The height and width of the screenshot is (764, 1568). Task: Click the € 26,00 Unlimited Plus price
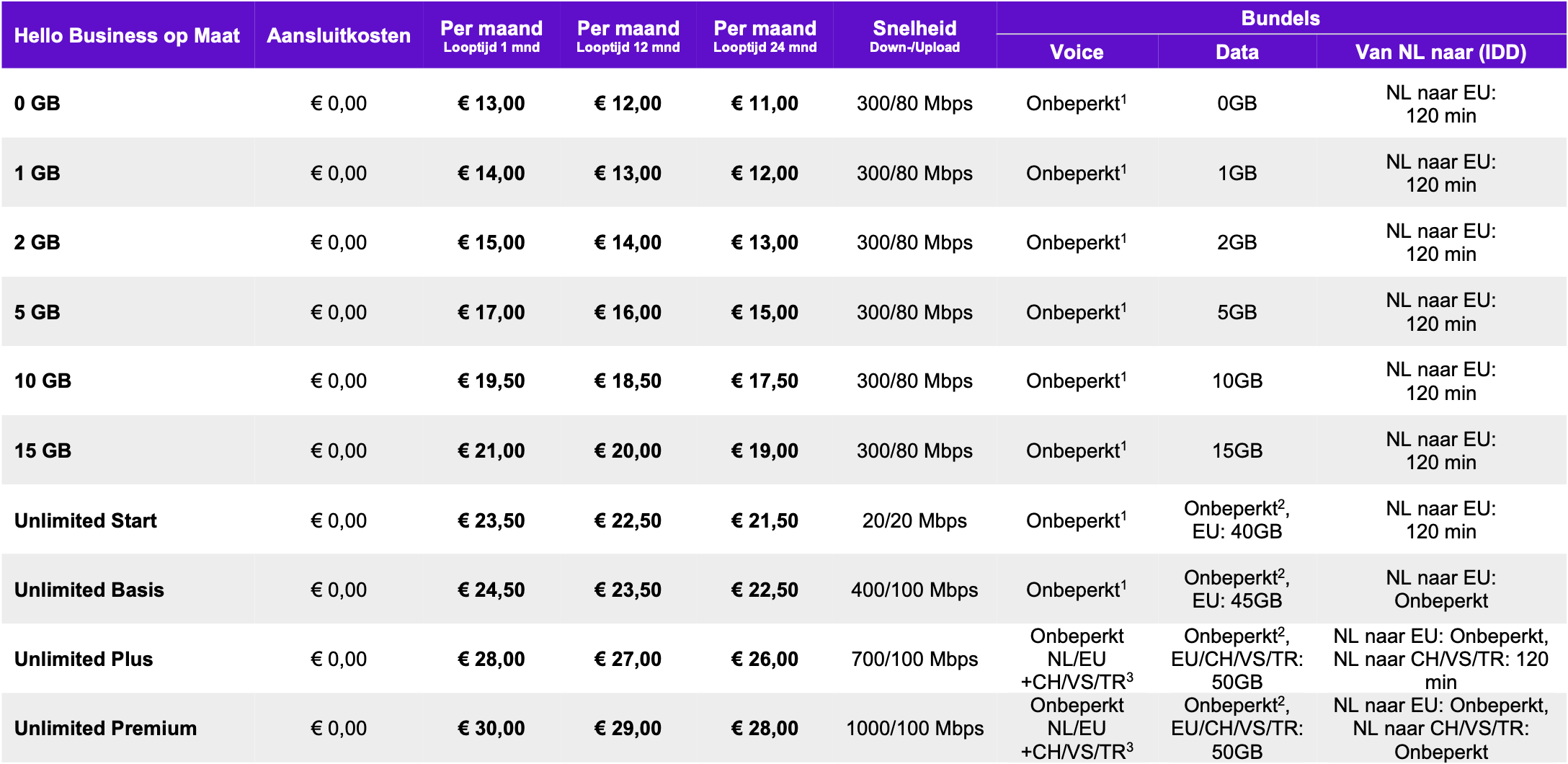[765, 659]
